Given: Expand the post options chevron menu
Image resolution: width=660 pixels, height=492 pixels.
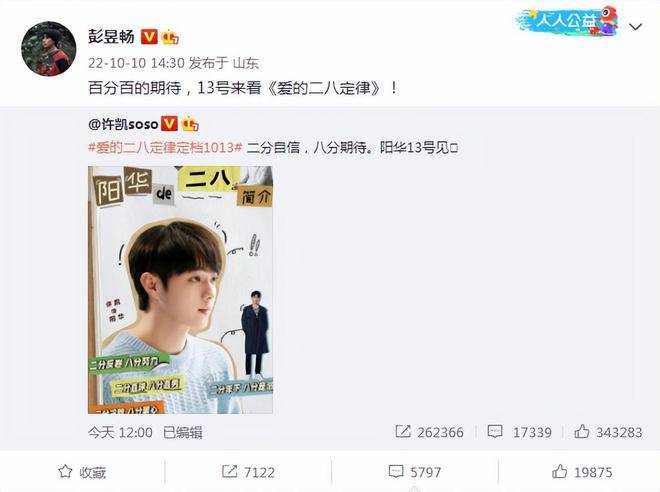Looking at the screenshot, I should pos(635,27).
